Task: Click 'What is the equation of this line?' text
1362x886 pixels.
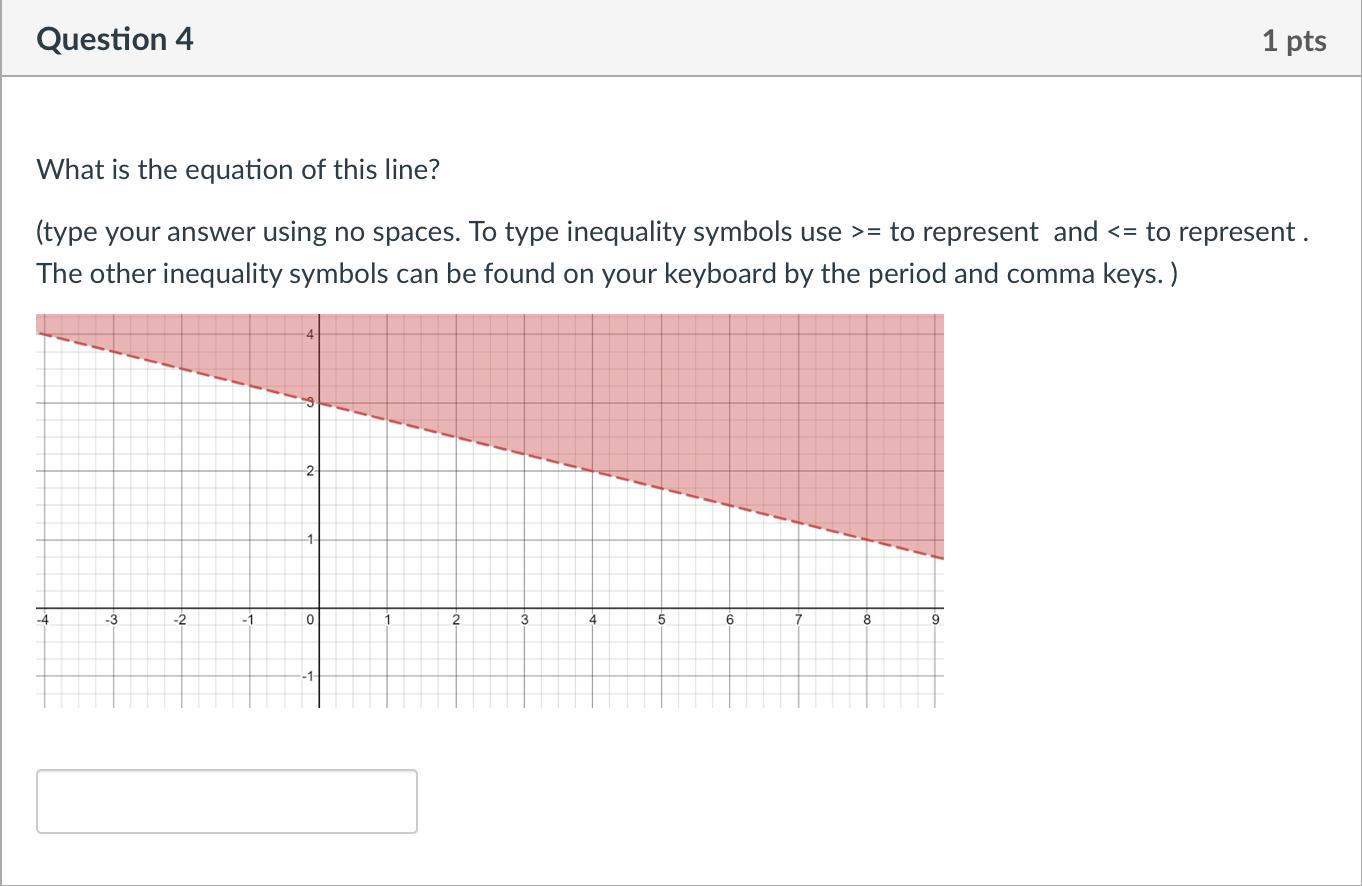Action: [x=238, y=169]
